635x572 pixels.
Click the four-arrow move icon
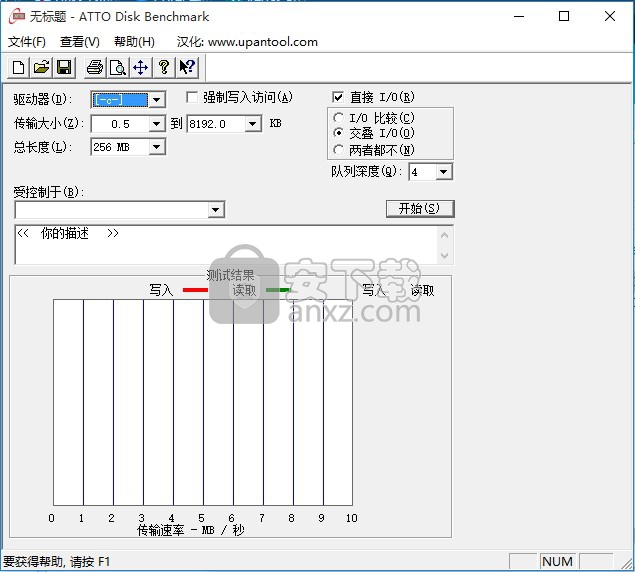tap(141, 67)
